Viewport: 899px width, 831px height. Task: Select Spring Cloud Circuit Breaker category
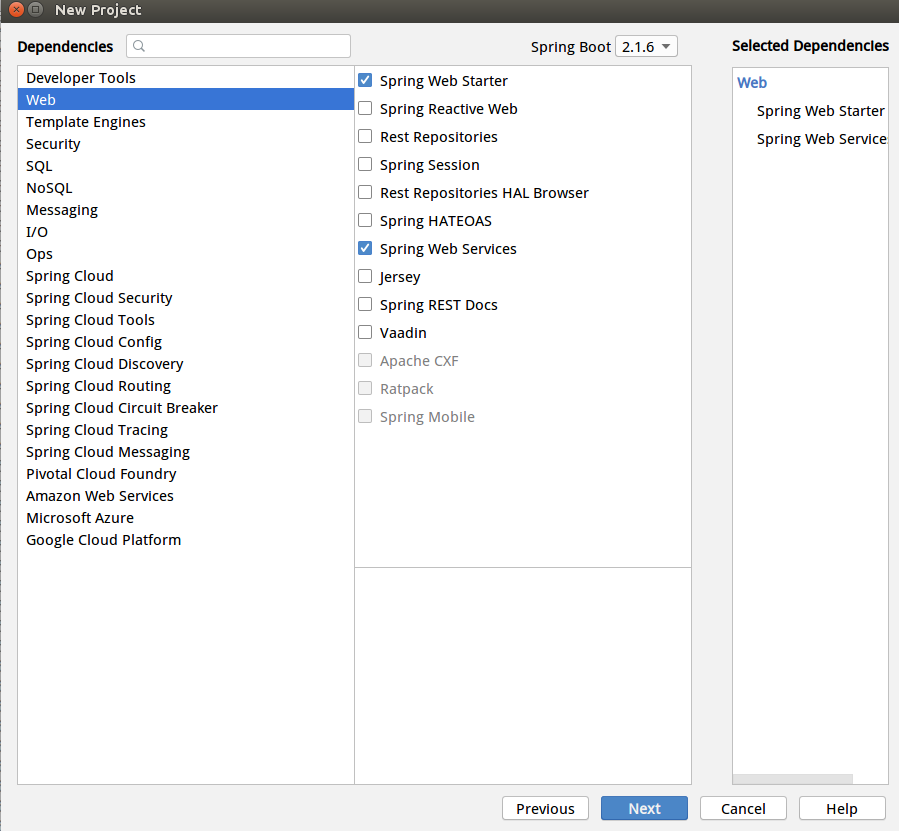186,408
